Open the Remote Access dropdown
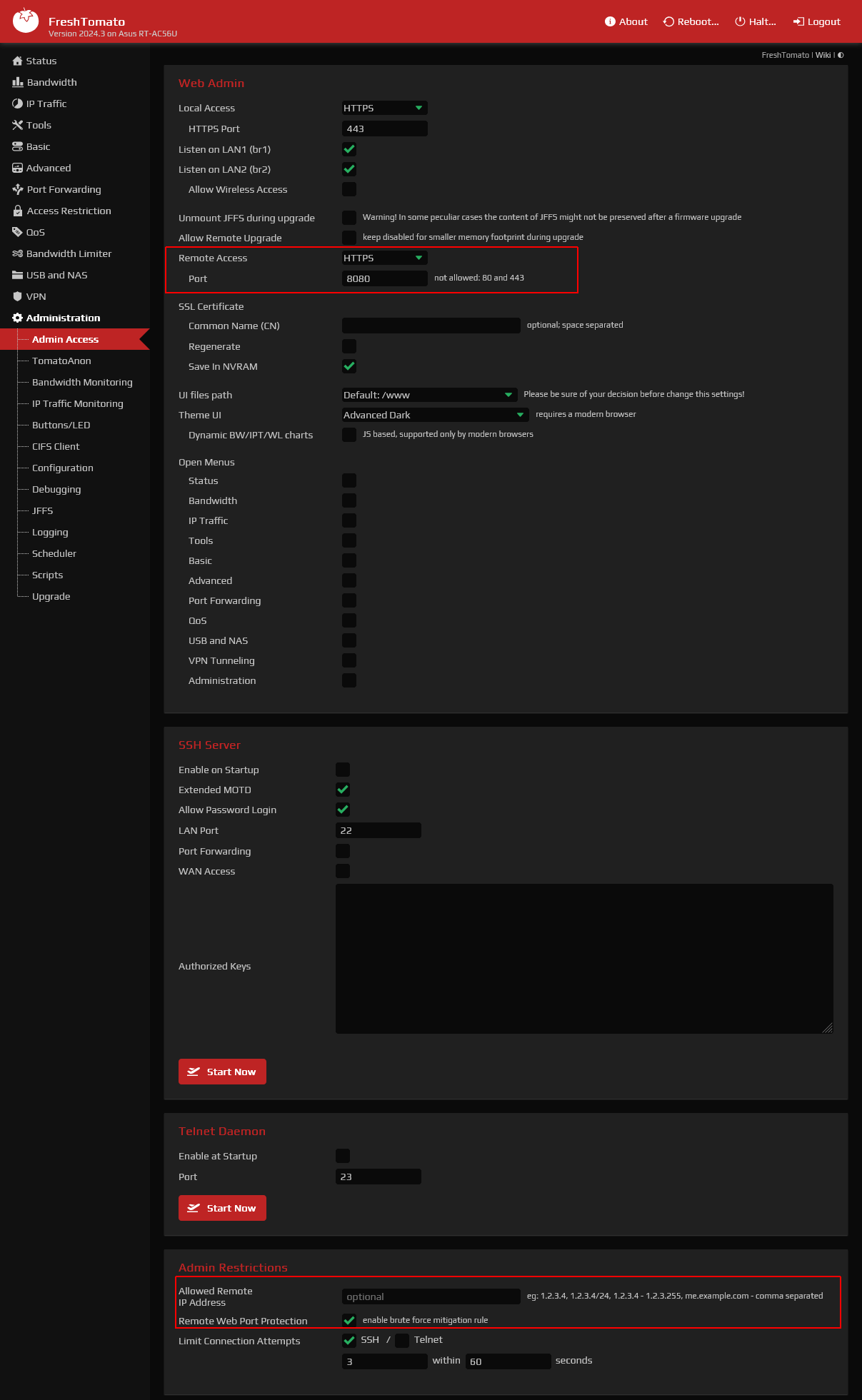 pyautogui.click(x=385, y=258)
